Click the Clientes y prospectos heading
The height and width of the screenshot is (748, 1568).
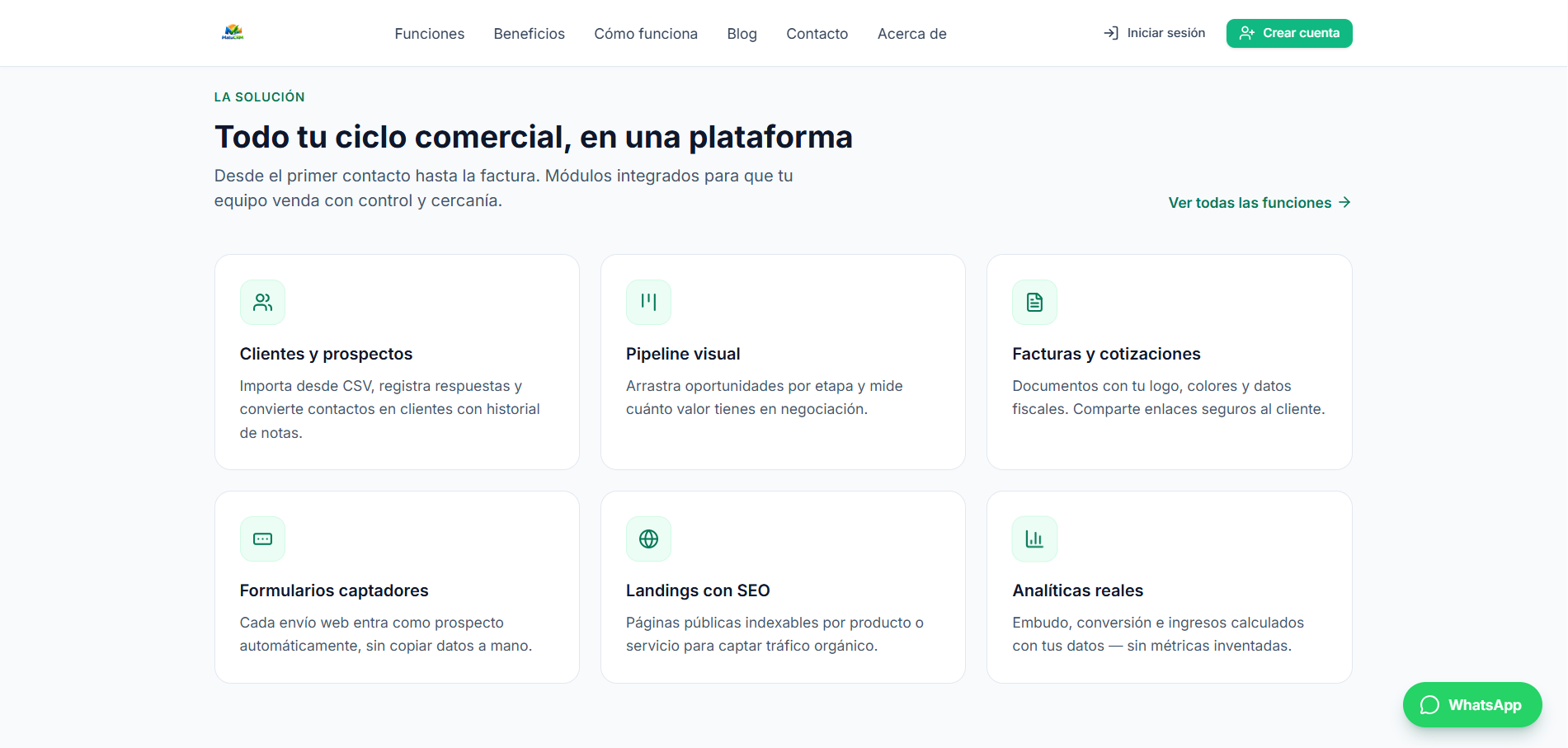(x=326, y=354)
